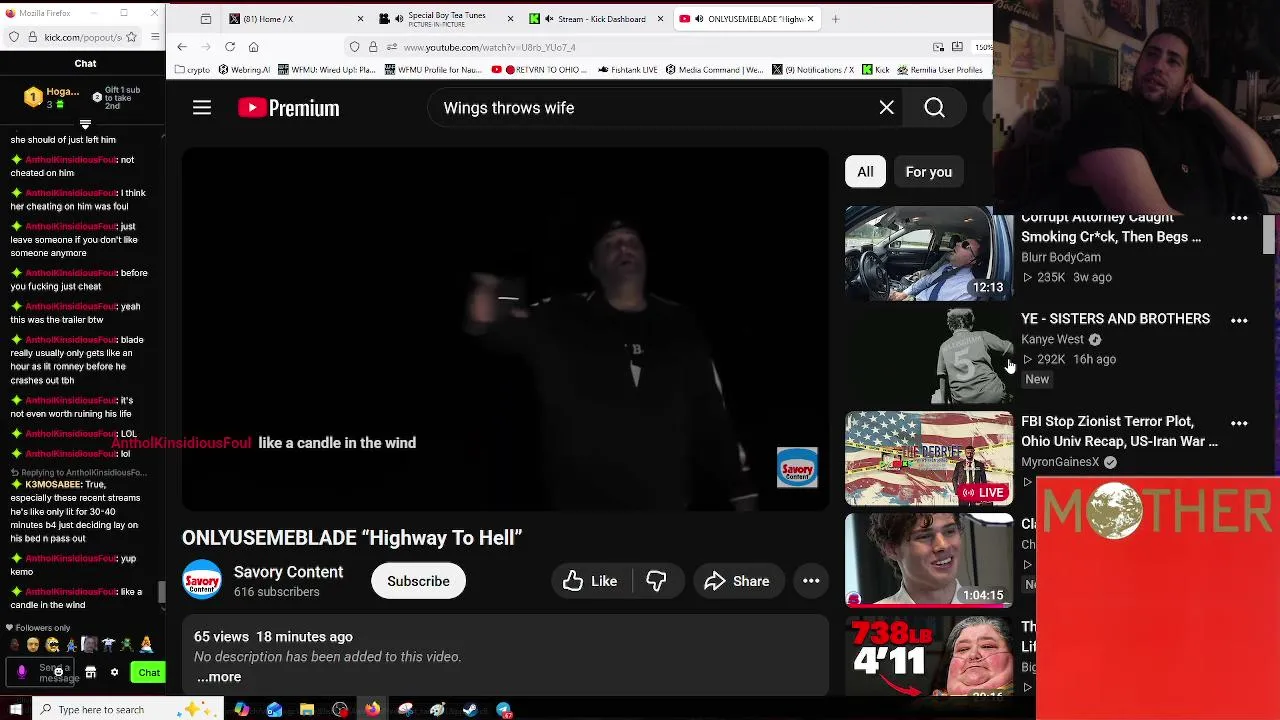1280x720 pixels.
Task: Open the 1:04:15 video thumbnail
Action: [x=929, y=561]
